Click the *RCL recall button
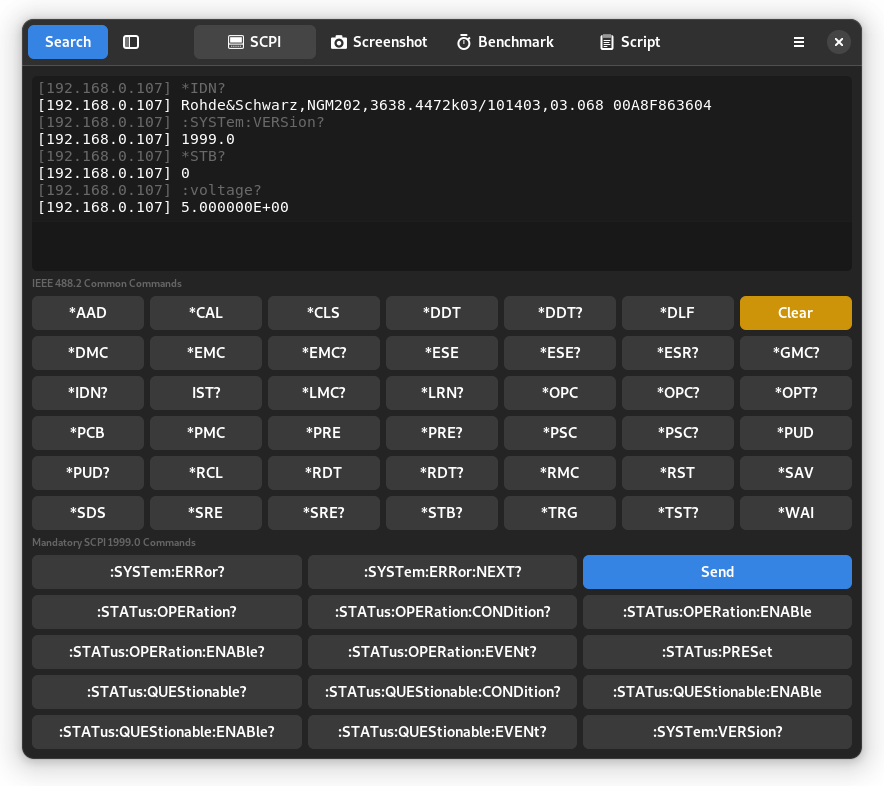884x786 pixels. [206, 473]
